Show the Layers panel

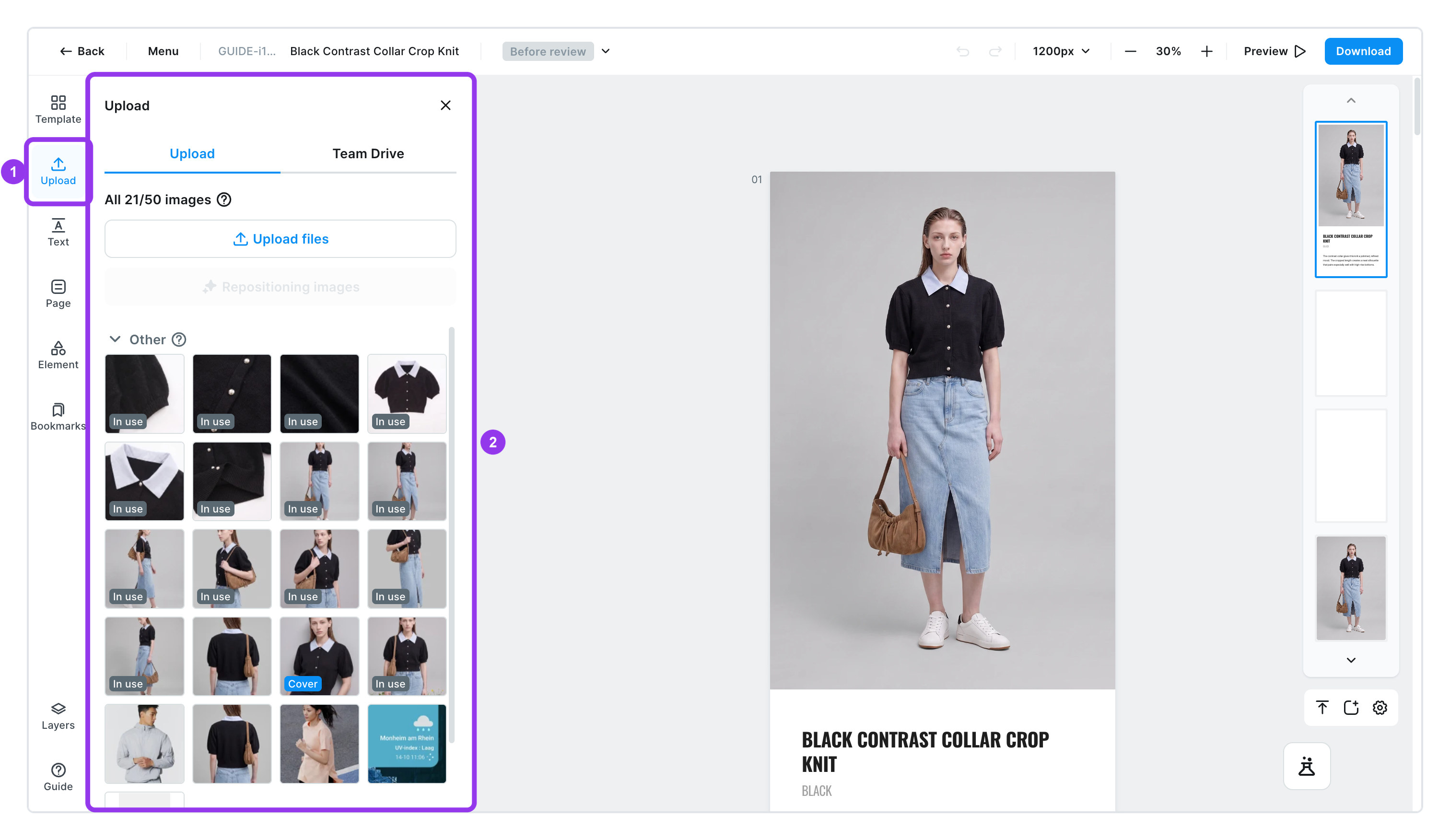(x=58, y=716)
